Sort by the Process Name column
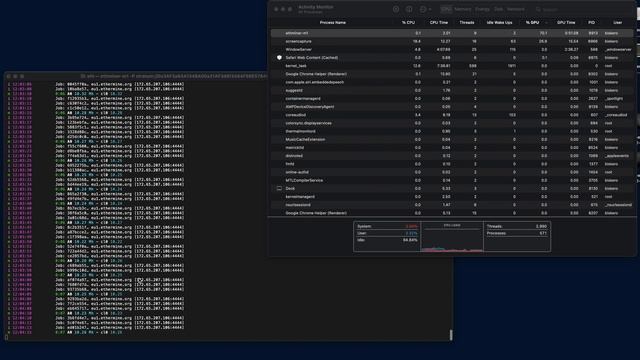This screenshot has width=640, height=360. coord(333,22)
